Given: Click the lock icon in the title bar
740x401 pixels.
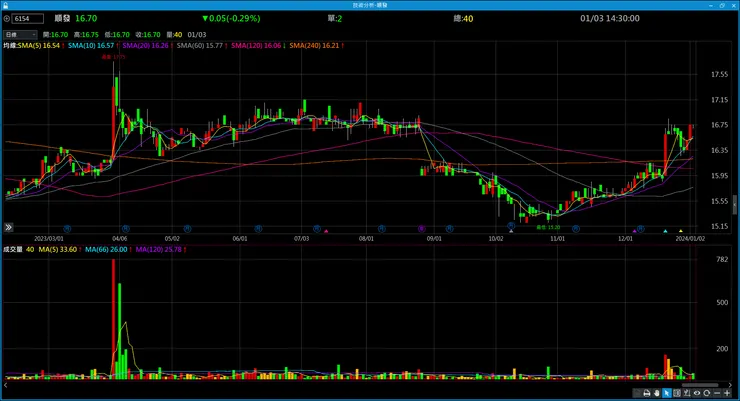Looking at the screenshot, I should pos(5,5).
